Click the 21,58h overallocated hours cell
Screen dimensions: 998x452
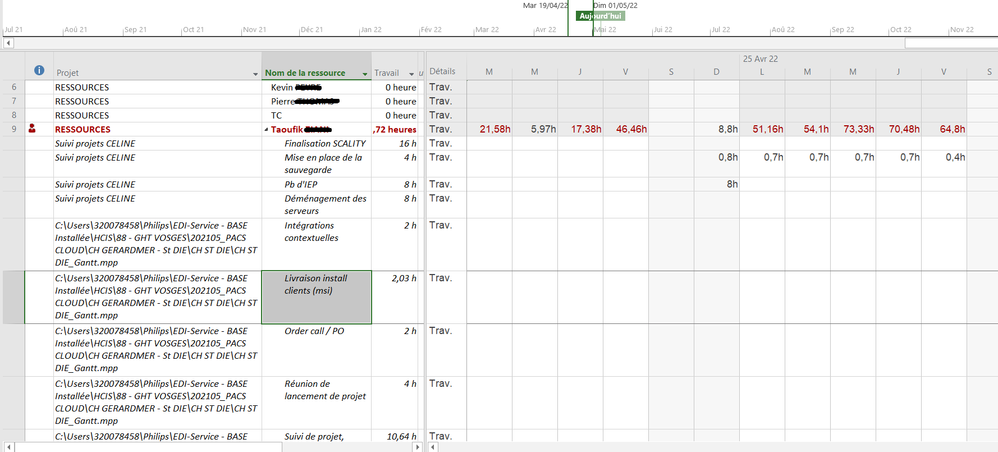tap(489, 129)
